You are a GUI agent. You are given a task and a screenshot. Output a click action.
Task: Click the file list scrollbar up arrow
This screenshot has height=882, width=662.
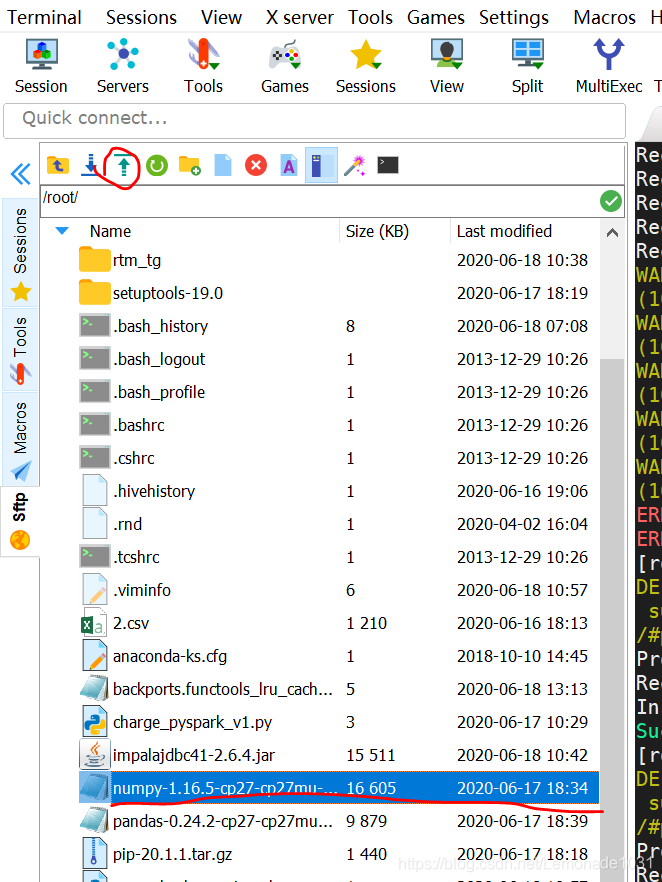pos(613,232)
